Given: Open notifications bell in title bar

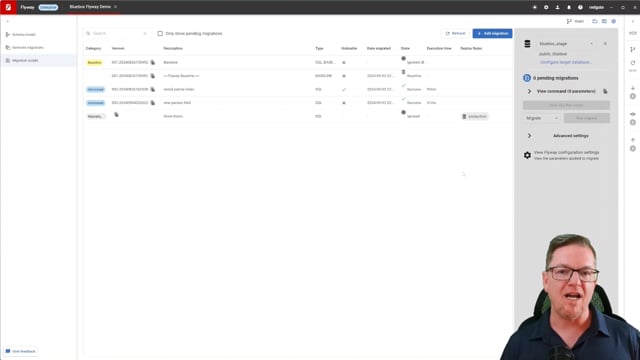Looking at the screenshot, I should (x=569, y=7).
